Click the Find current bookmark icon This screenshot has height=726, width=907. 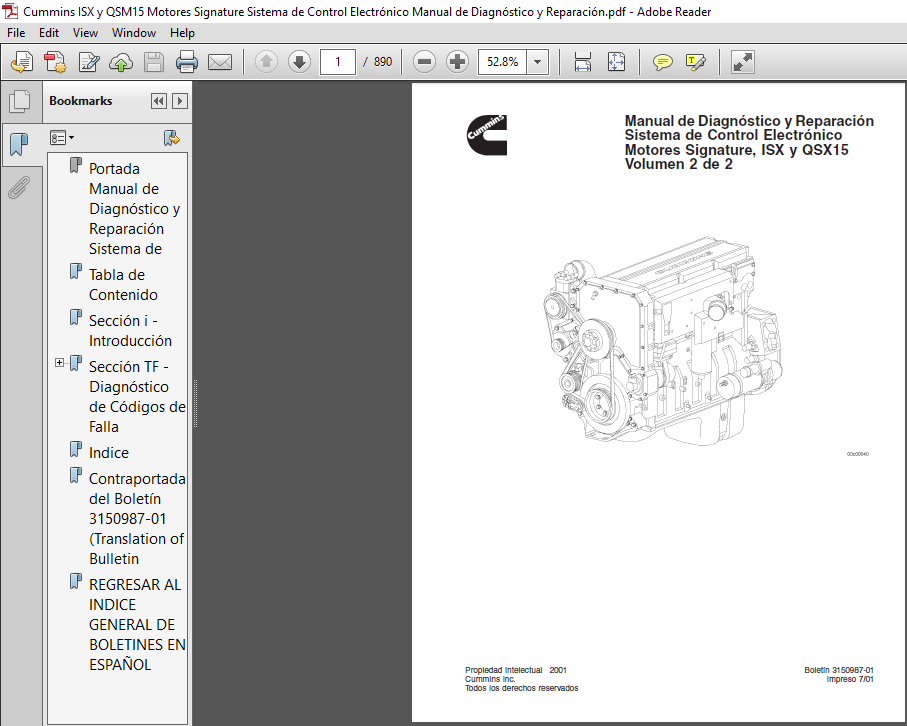[x=172, y=138]
